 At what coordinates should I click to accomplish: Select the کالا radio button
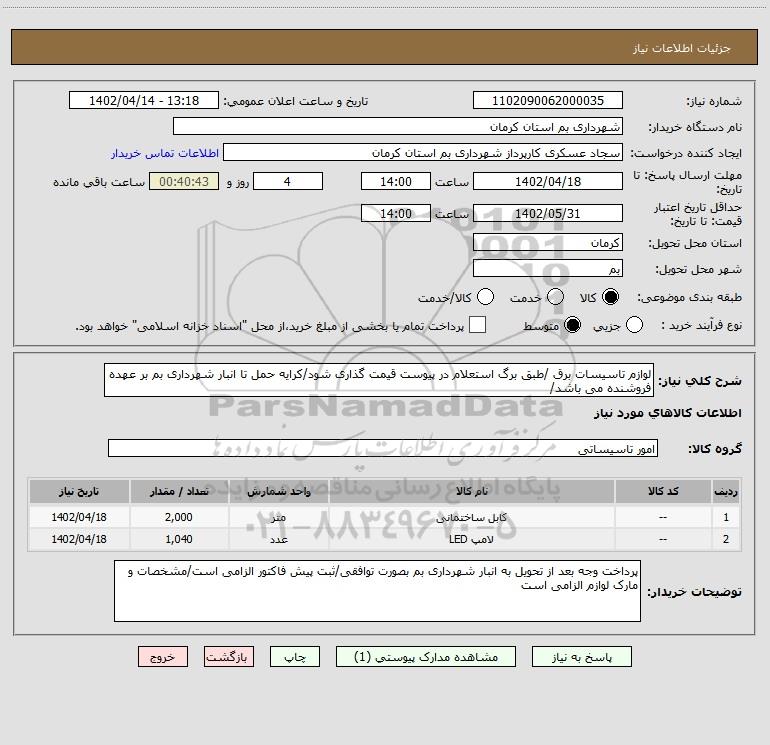click(610, 297)
